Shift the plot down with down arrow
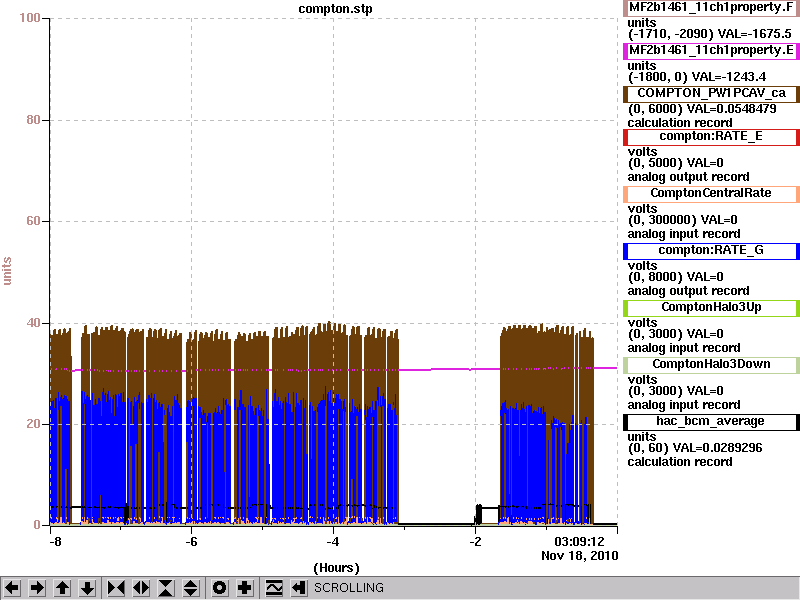This screenshot has height=600, width=800. point(87,588)
